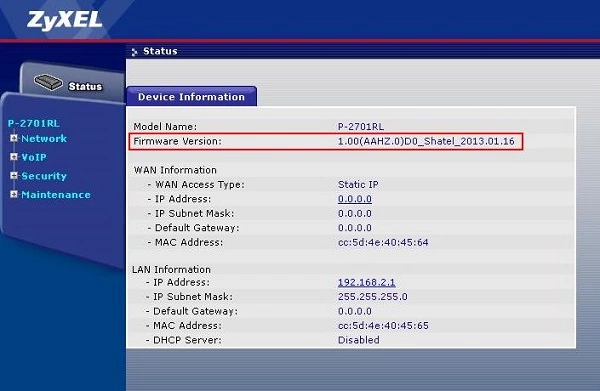Click the WAN IP Subnet Mask value 0.0.0.0
Screen dimensions: 600x391
point(355,213)
